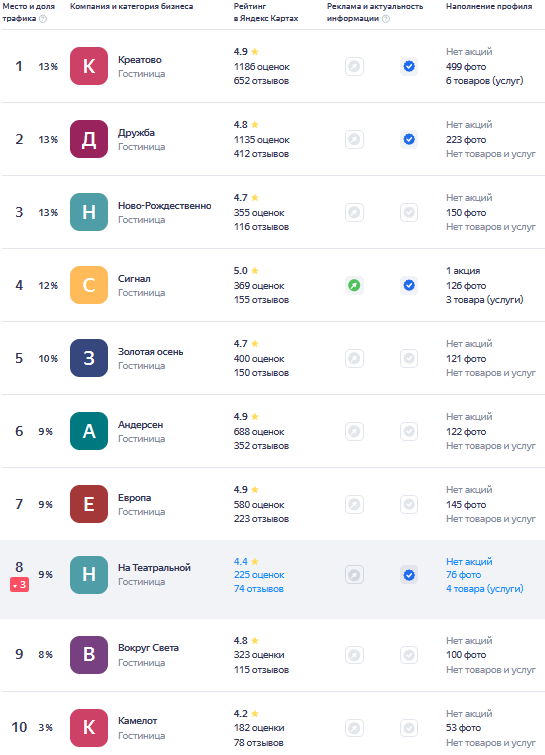The height and width of the screenshot is (755, 545).
Task: Click the company name 'Сигнал'
Action: pos(134,279)
